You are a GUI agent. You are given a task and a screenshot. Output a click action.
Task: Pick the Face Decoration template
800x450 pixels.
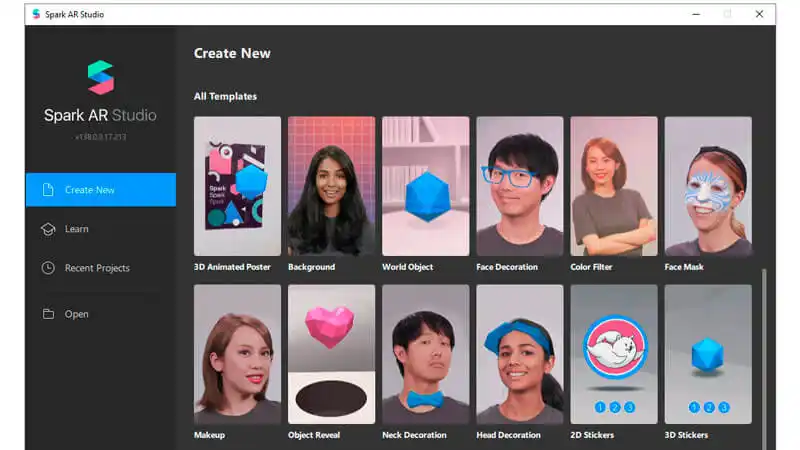[519, 186]
